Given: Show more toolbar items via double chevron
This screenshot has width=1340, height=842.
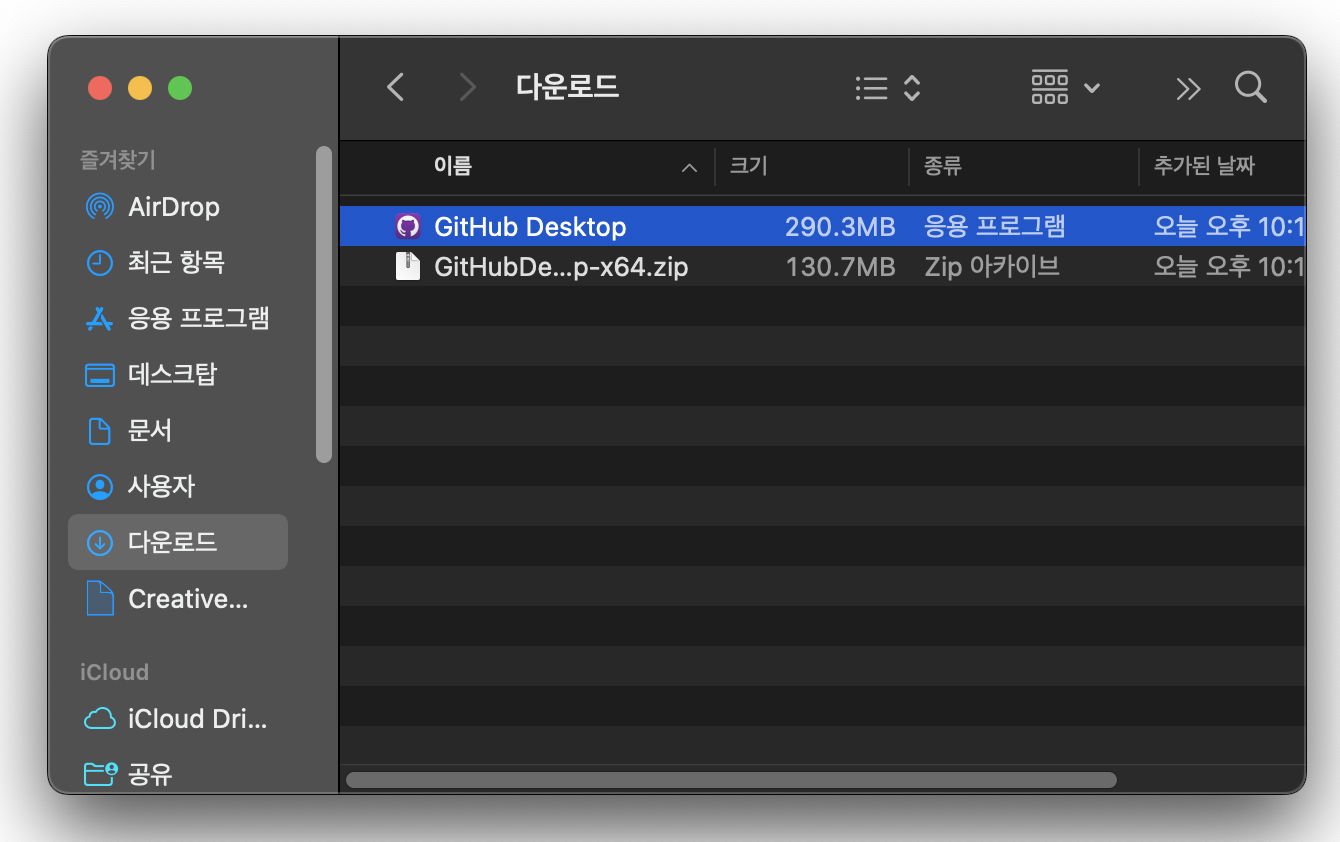Looking at the screenshot, I should [x=1188, y=89].
